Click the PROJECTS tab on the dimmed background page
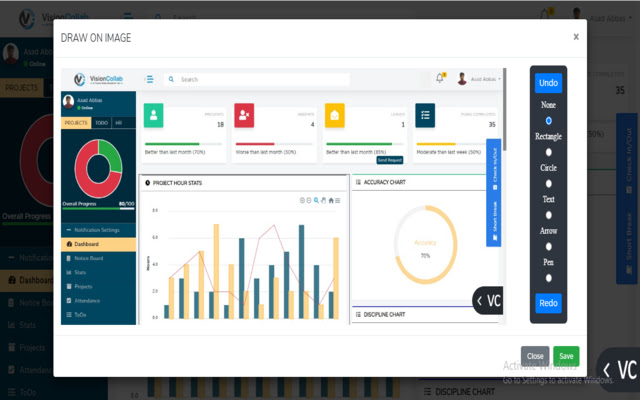Image resolution: width=640 pixels, height=400 pixels. coord(22,88)
